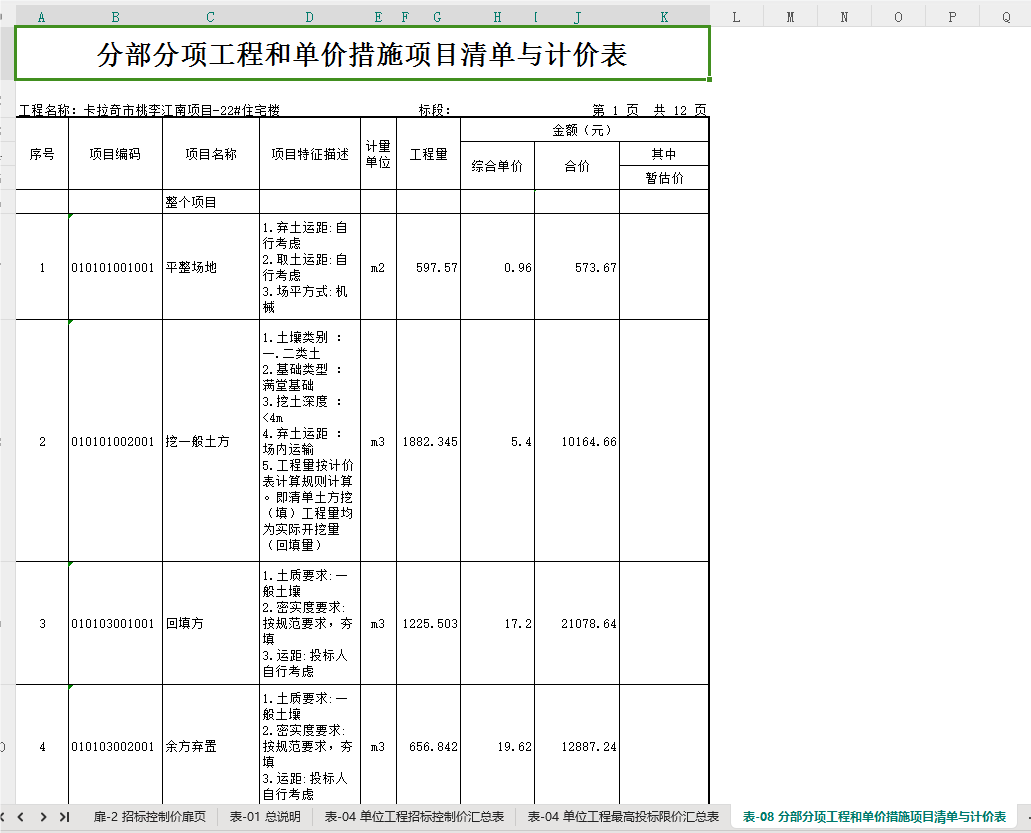Jump to the last sheet tab arrow

pyautogui.click(x=64, y=817)
